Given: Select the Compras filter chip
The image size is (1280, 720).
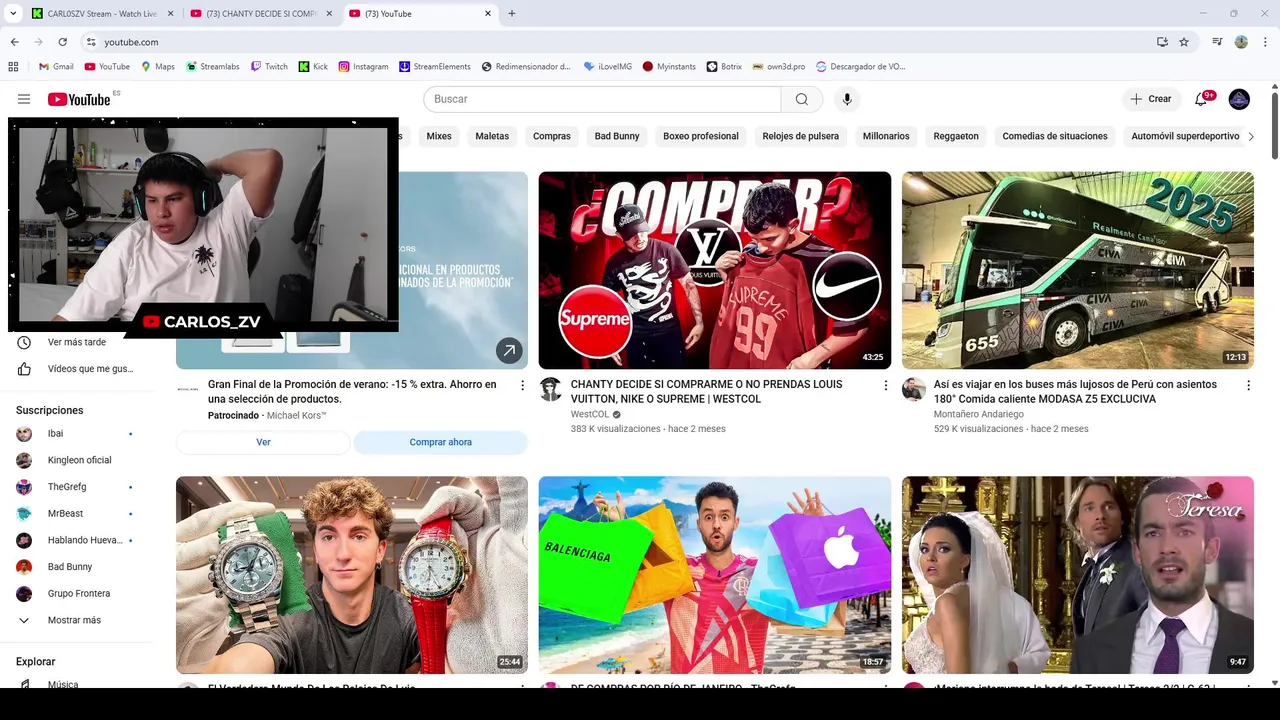Looking at the screenshot, I should pos(552,136).
